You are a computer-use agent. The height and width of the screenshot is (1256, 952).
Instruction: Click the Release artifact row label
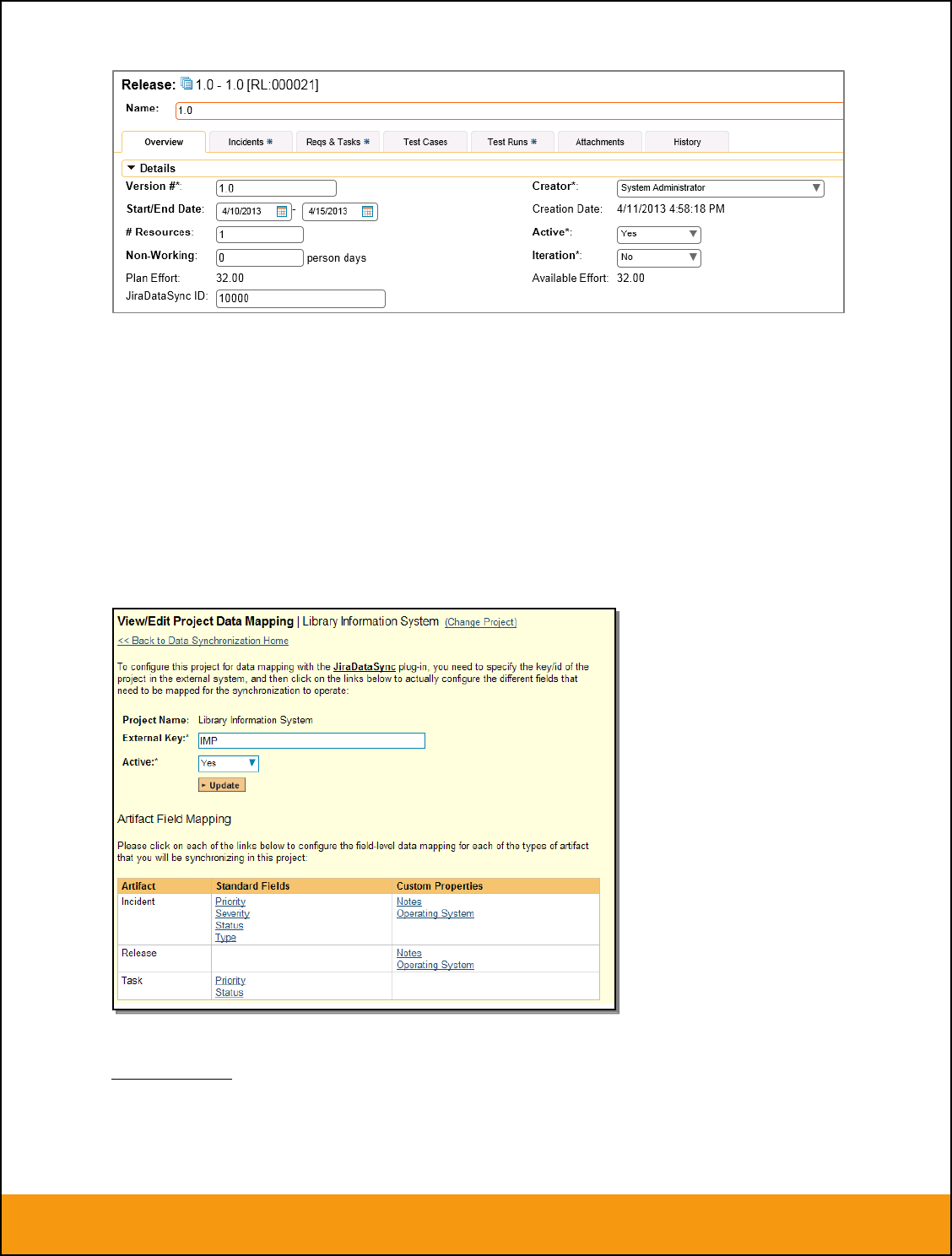click(x=139, y=953)
